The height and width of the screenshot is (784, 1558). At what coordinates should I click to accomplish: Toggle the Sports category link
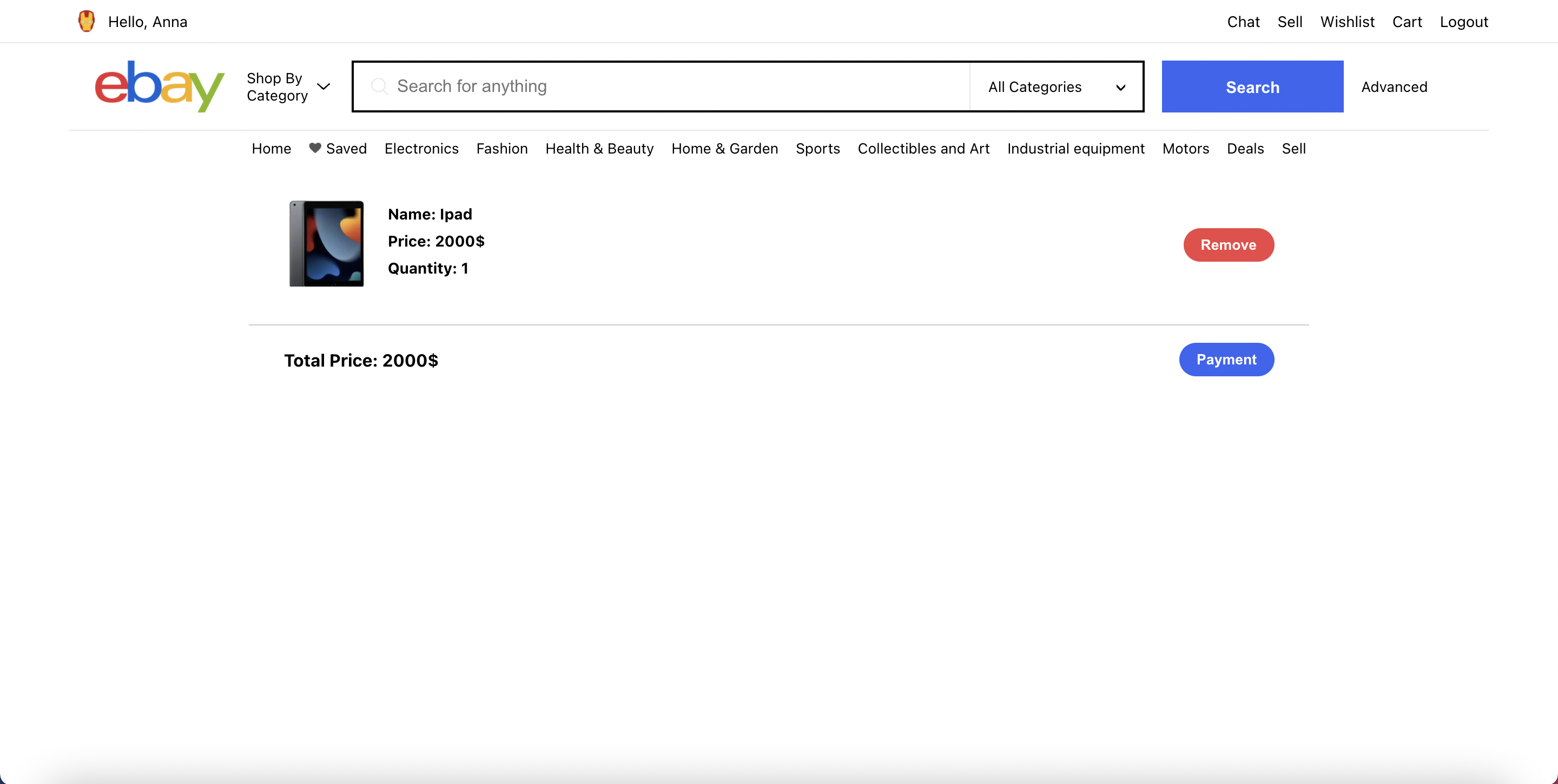pyautogui.click(x=818, y=148)
